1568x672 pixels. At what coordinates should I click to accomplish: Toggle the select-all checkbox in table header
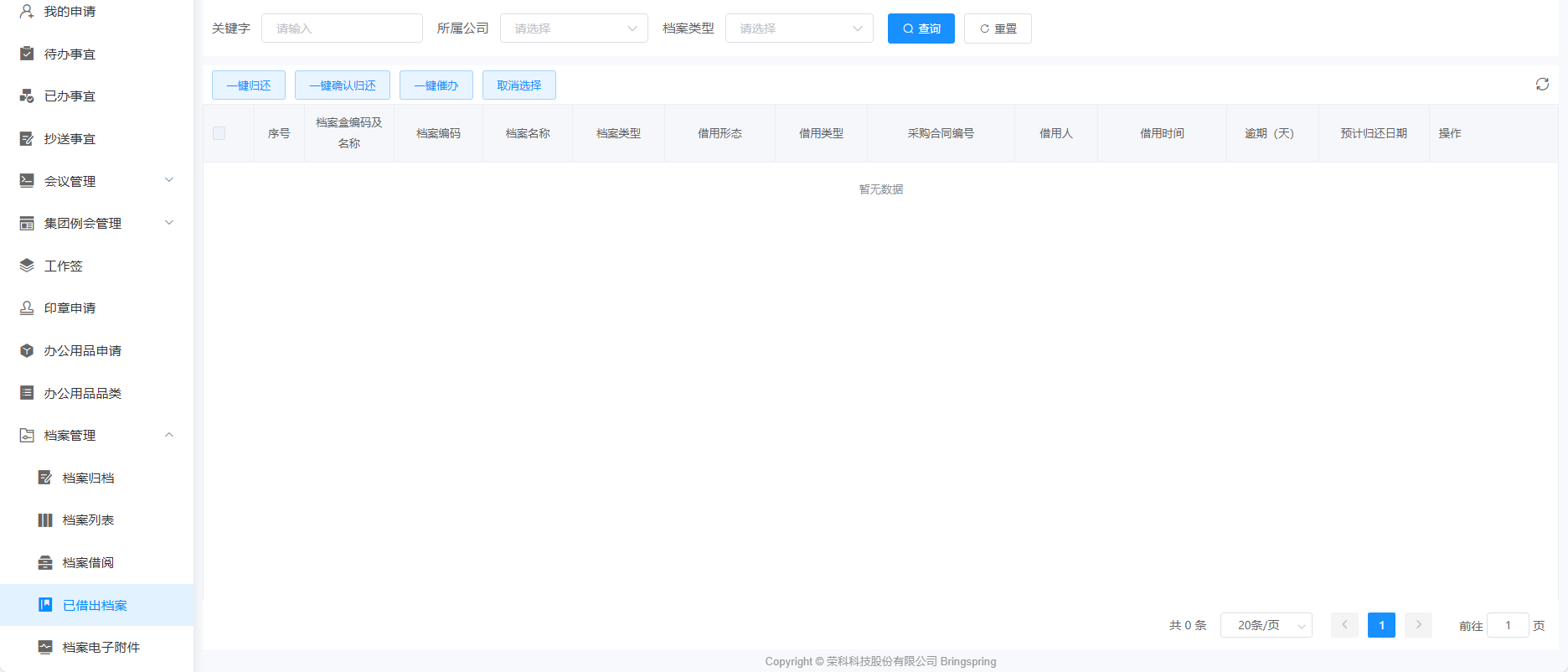(219, 133)
